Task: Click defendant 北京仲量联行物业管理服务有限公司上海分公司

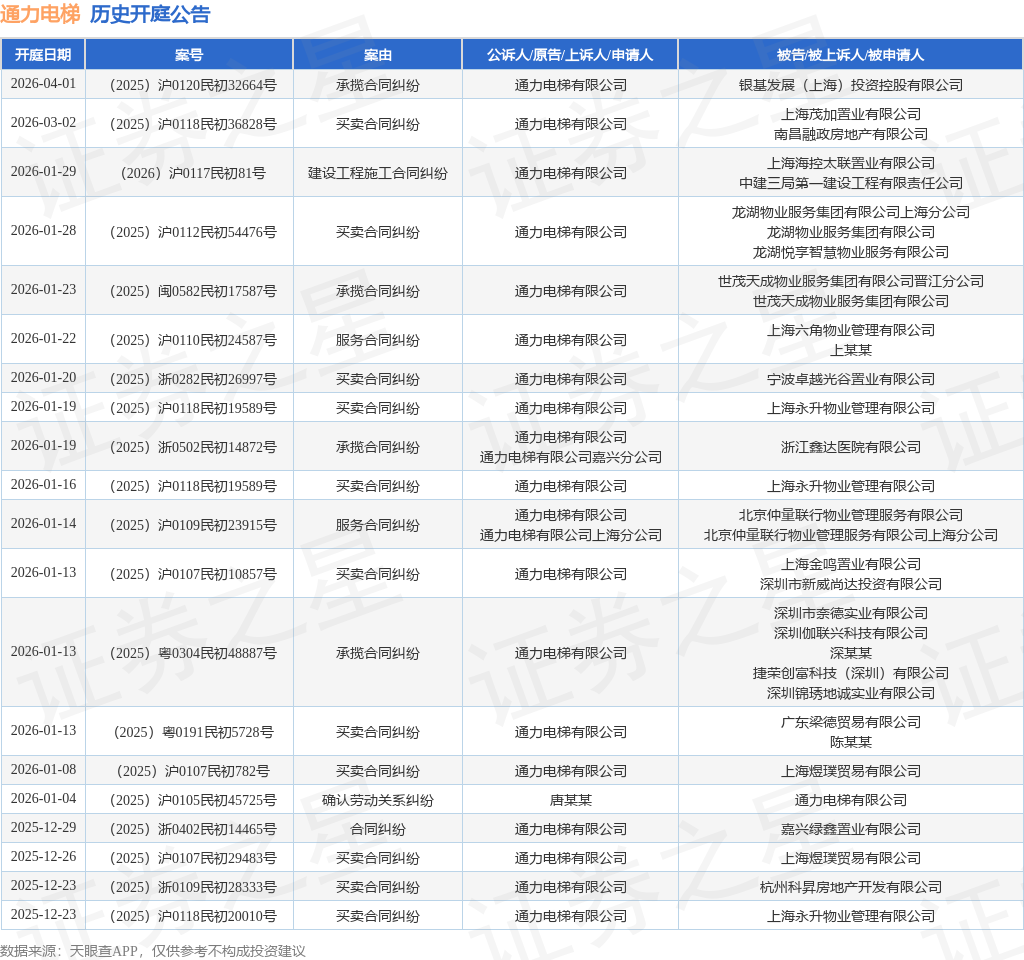Action: (x=850, y=535)
